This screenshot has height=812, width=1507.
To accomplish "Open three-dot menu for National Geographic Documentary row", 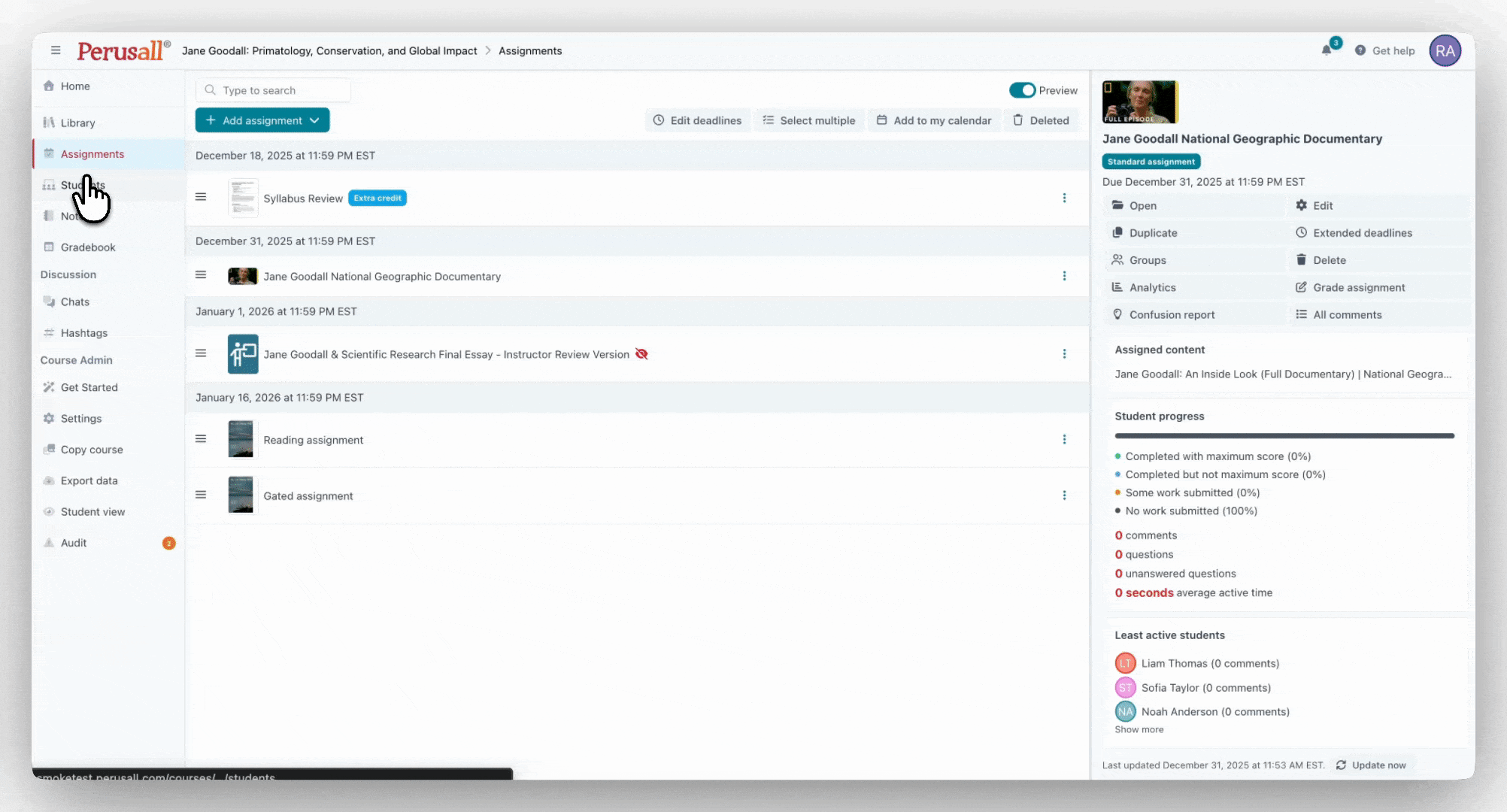I will point(1064,276).
